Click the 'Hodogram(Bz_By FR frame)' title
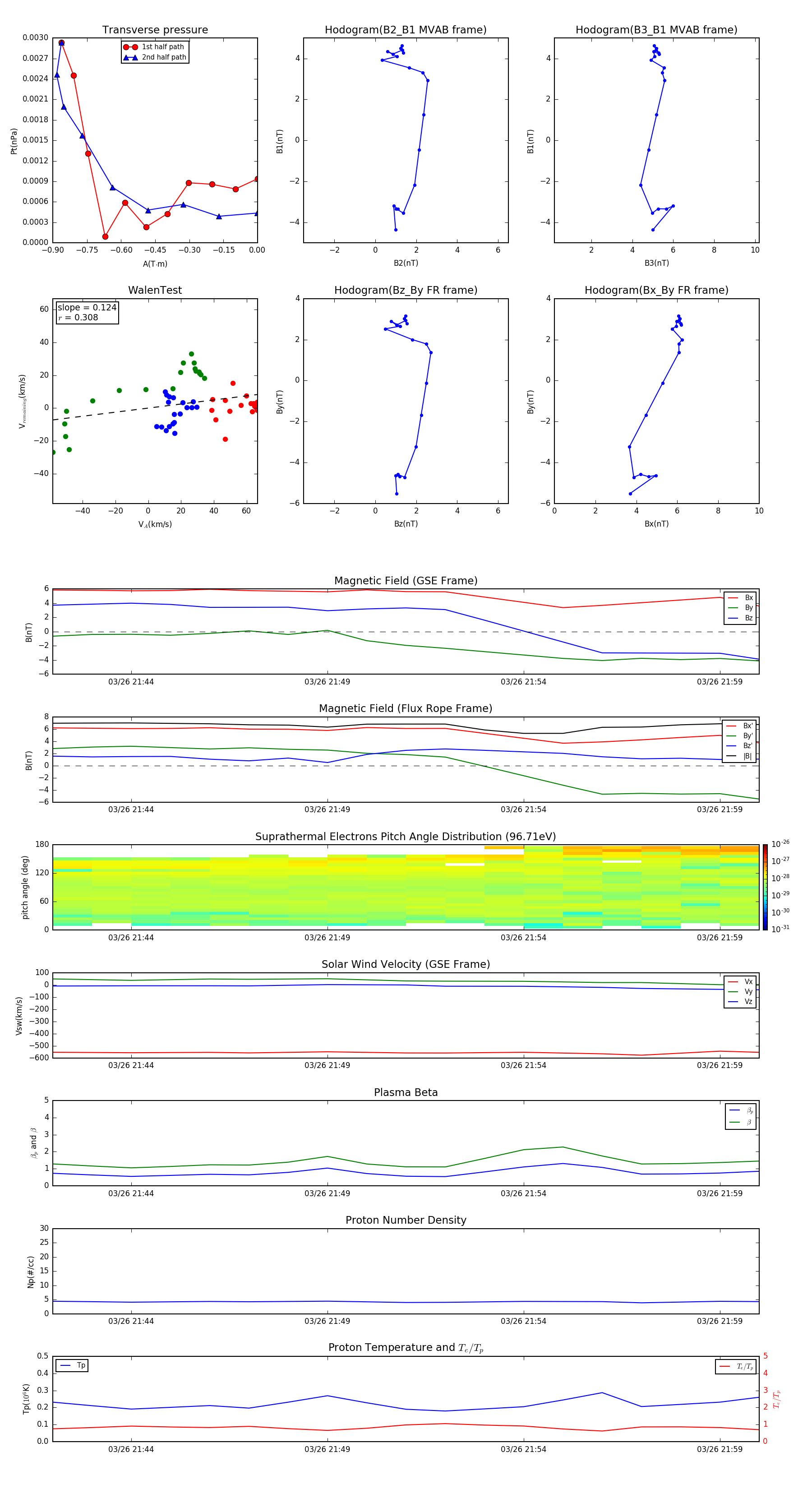Viewport: 812px width, 1489px height. (406, 290)
